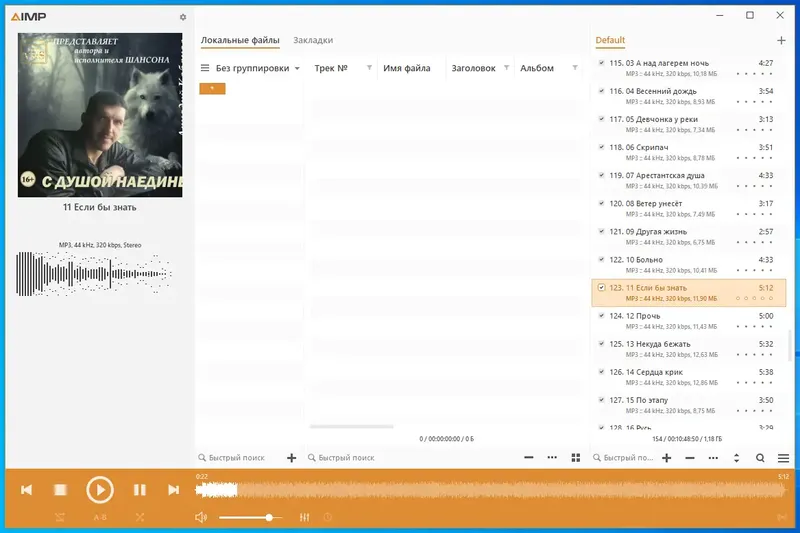800x533 pixels.
Task: Focus grouping tree quick search field
Action: (237, 458)
